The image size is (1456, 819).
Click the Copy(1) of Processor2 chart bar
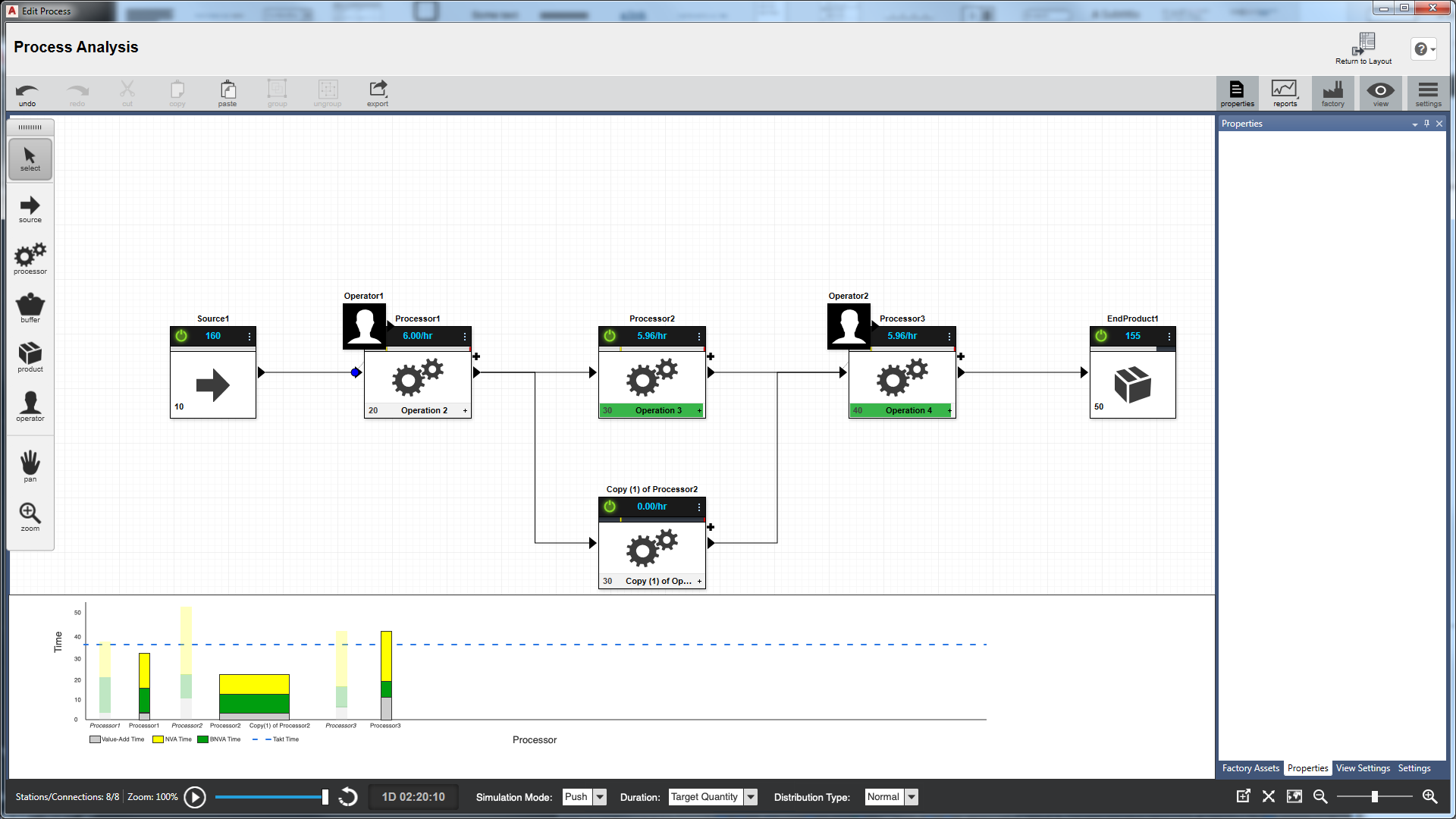[x=254, y=696]
